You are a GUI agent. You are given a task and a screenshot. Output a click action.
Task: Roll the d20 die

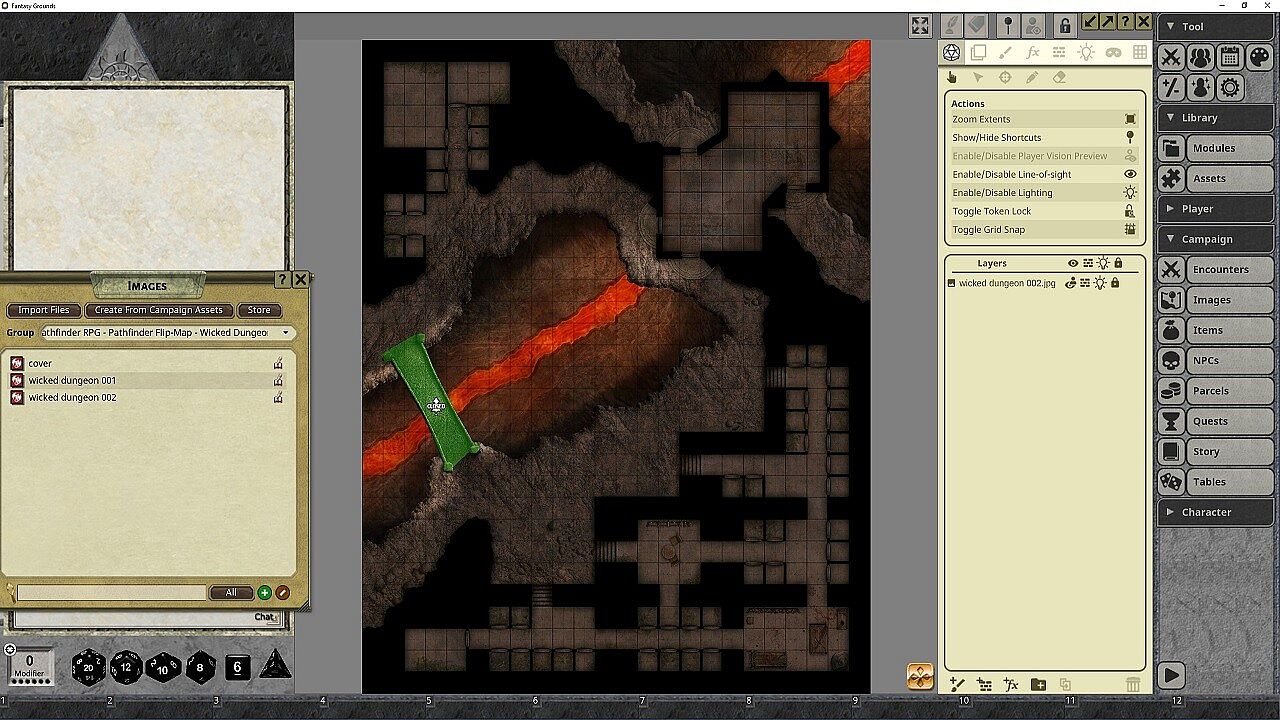(88, 667)
